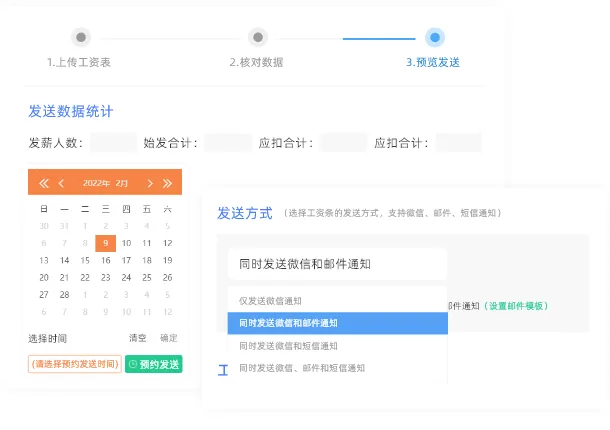Click the 请选择预约发送时间 field
Viewport: 610px width, 430px height.
75,364
